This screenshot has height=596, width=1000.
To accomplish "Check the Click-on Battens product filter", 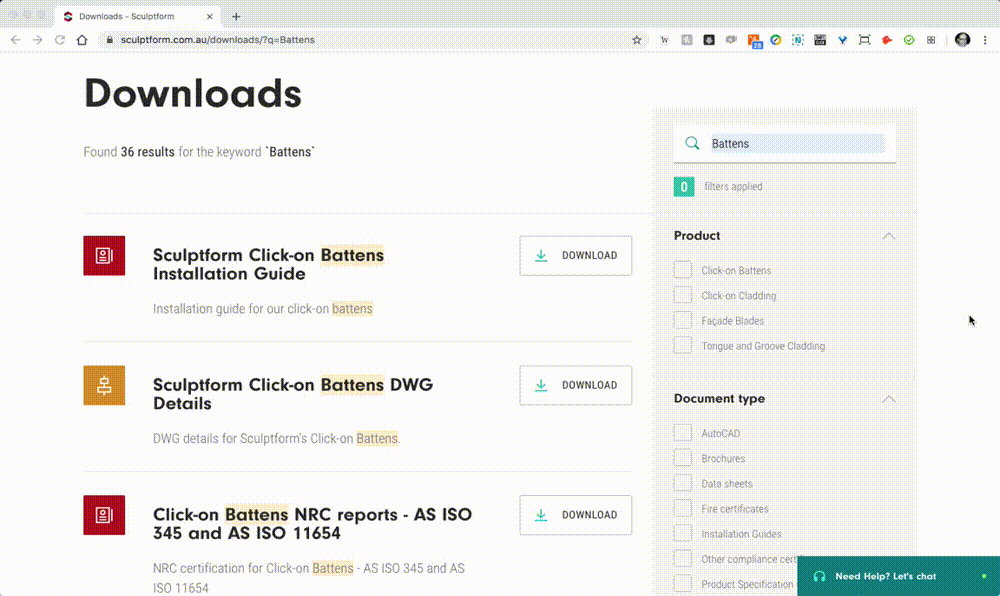I will [x=682, y=270].
